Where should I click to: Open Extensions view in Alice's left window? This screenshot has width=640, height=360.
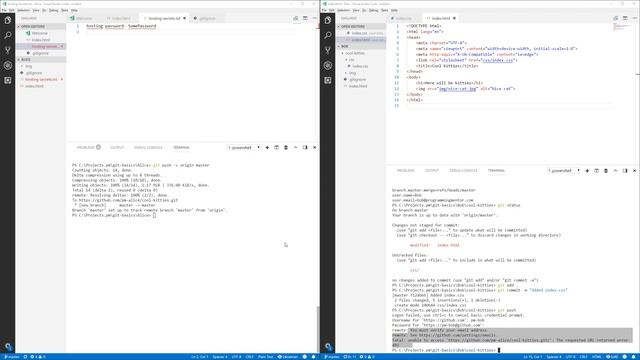tap(8, 80)
